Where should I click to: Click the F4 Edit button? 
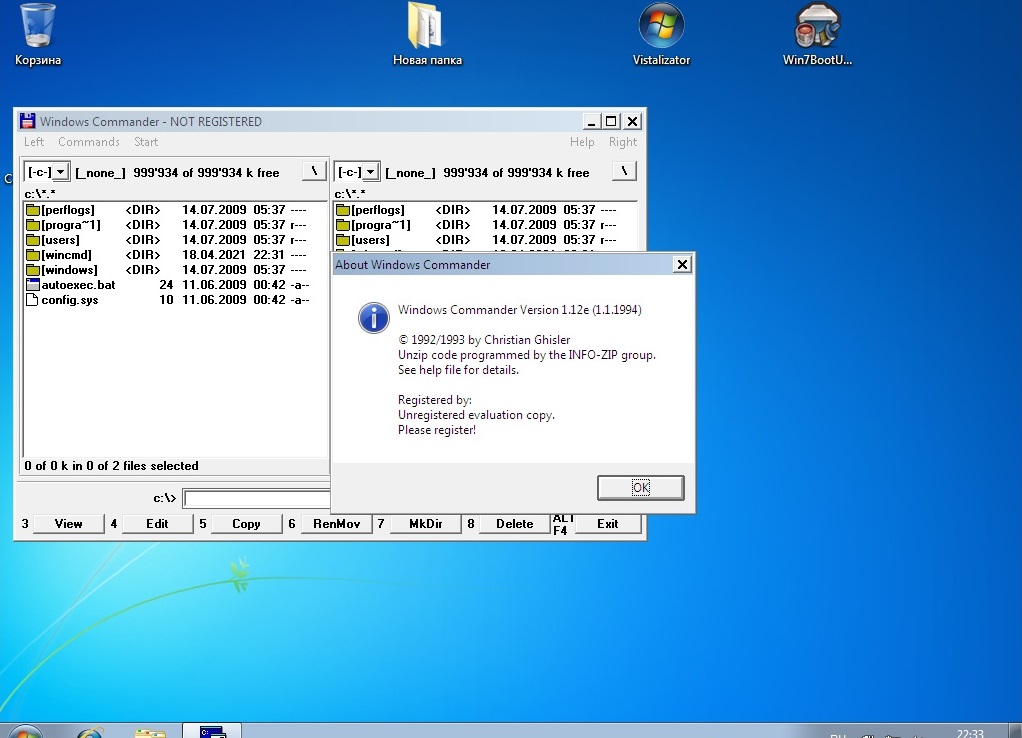pos(157,524)
